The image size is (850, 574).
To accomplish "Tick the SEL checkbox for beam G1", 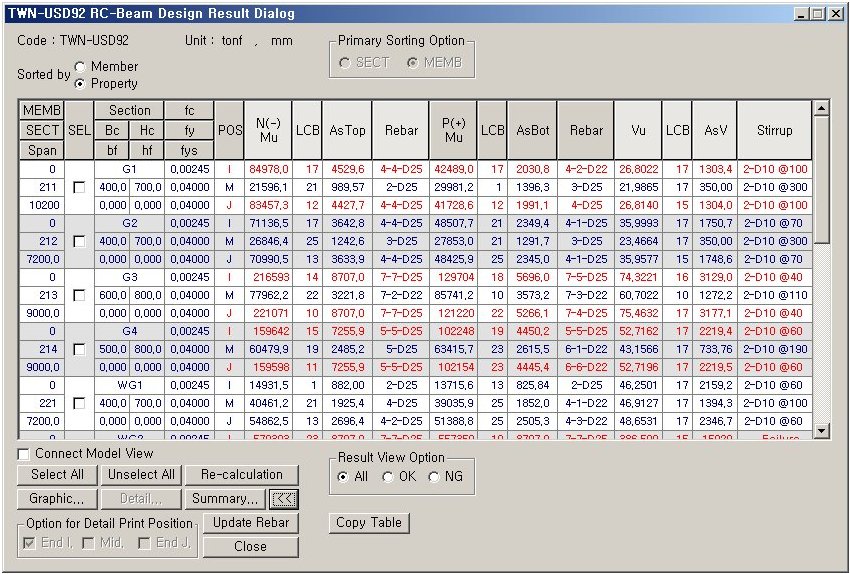I will coord(79,188).
